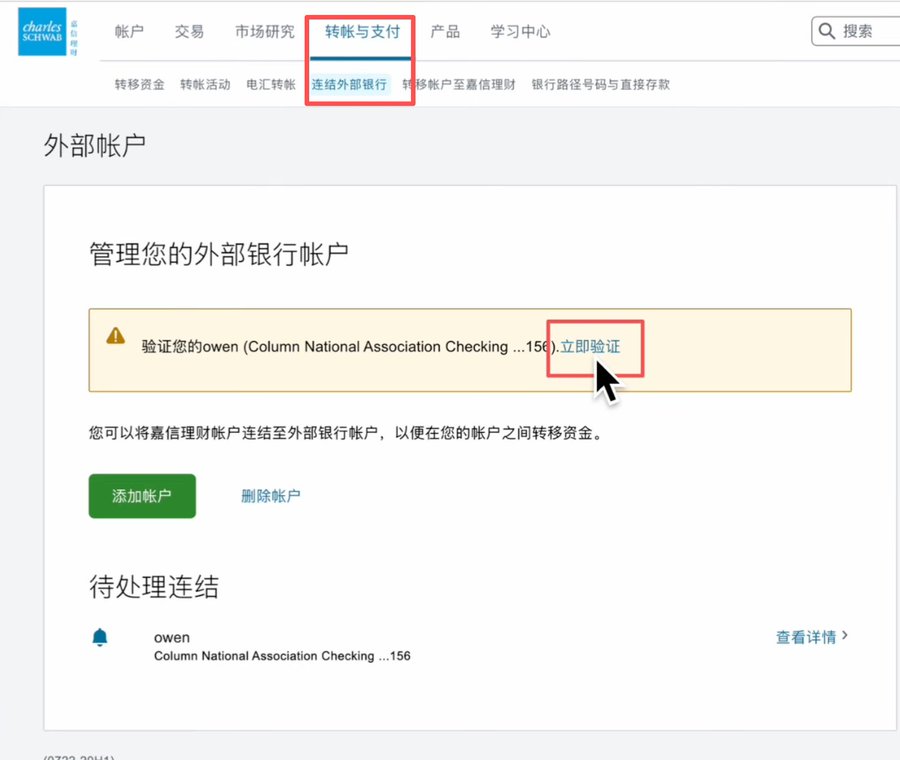Screen dimensions: 900x760
Task: Open 转移帐户至嘉信理财 submenu item
Action: point(459,84)
